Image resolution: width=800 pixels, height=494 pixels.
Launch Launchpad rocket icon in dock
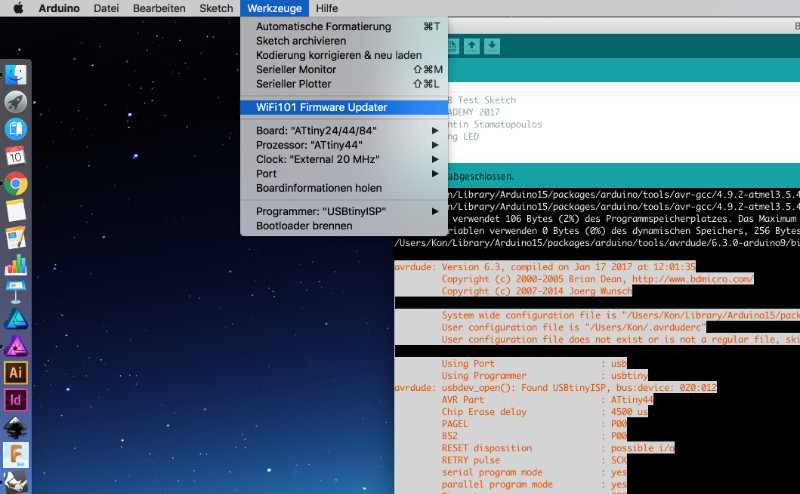(16, 102)
